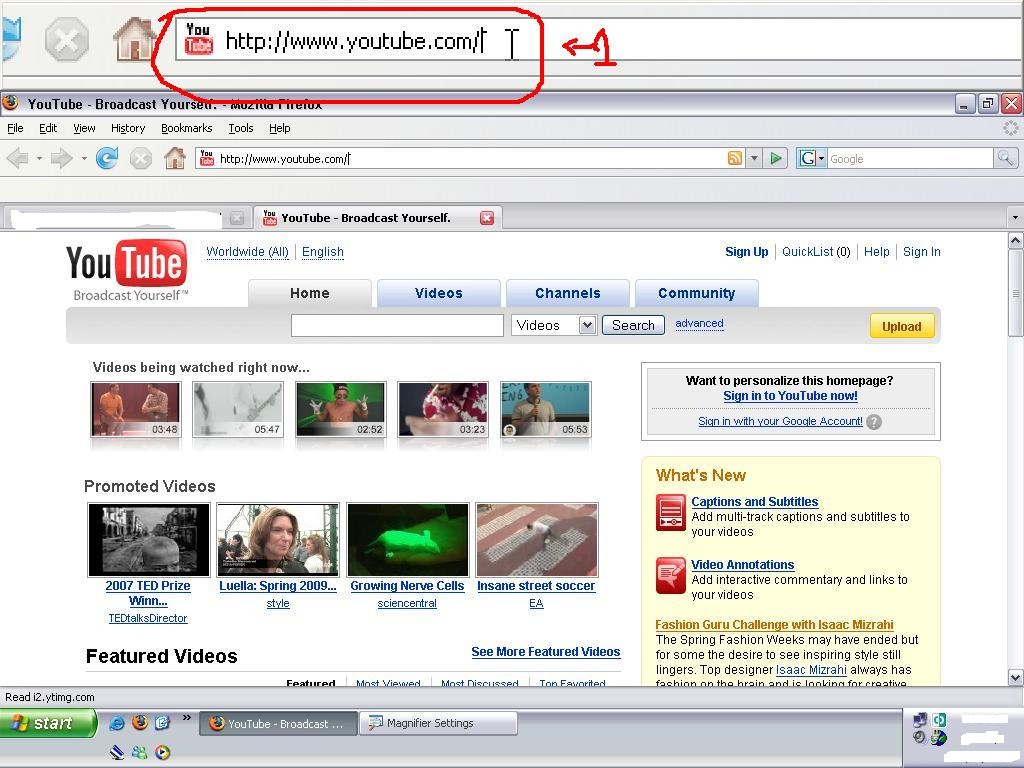Open the History menu
Image resolution: width=1024 pixels, height=768 pixels.
point(128,128)
